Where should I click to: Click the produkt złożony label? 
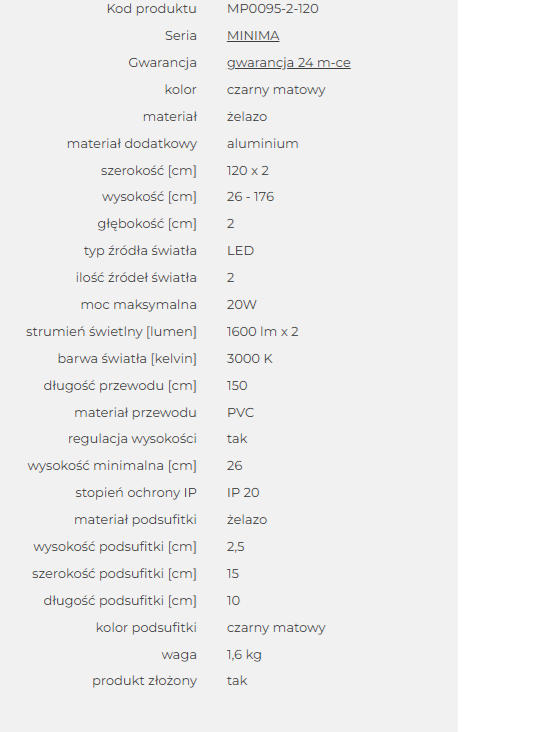click(x=144, y=681)
